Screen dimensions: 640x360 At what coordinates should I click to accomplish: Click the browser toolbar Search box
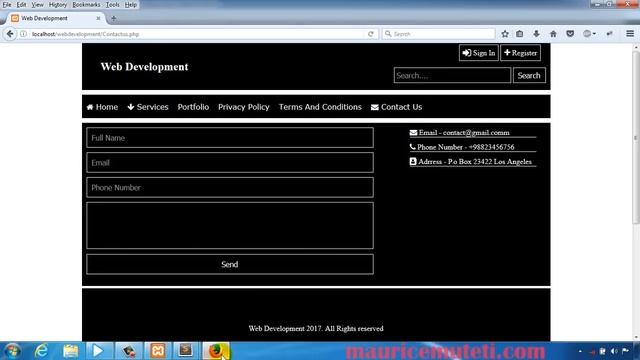click(x=439, y=34)
